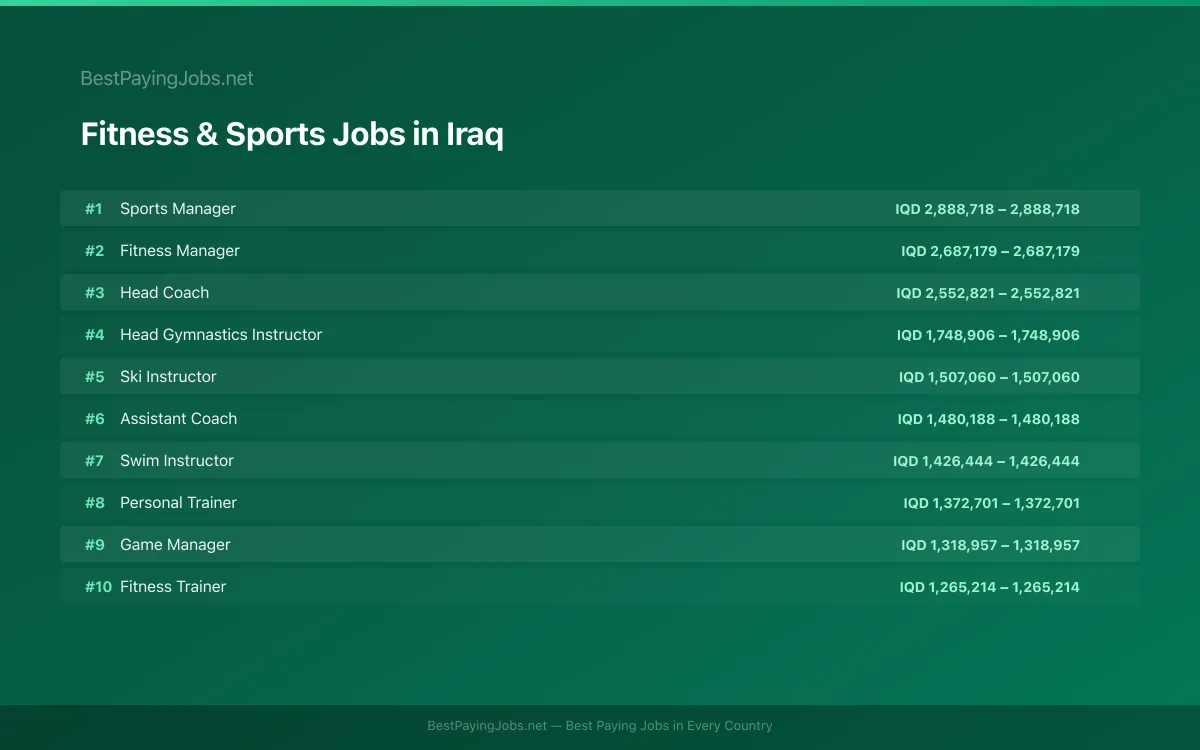1200x750 pixels.
Task: Click the salary IQD 2,552,821 – 2,552,821
Action: 988,293
